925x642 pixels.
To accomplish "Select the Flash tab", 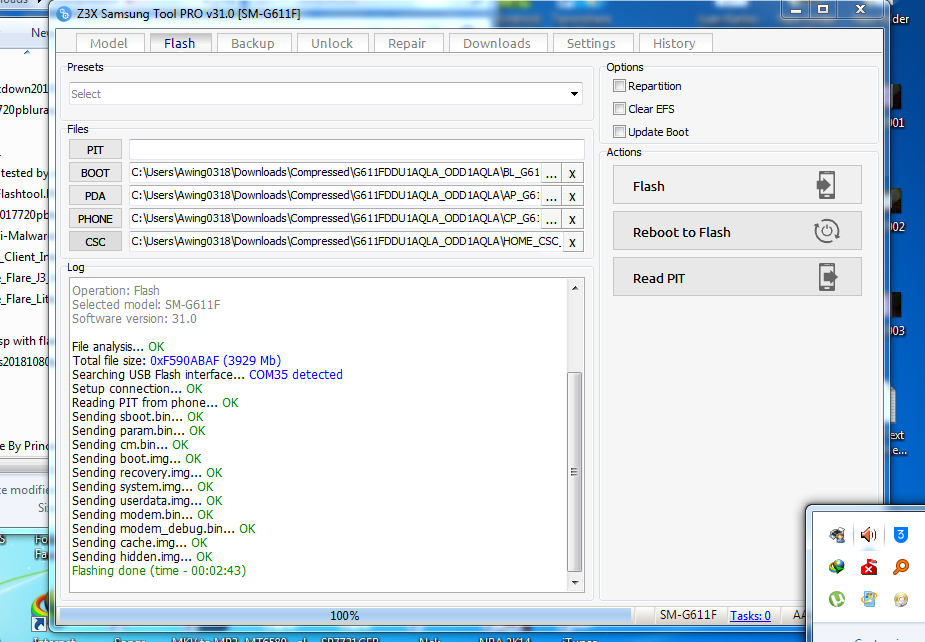I will click(x=179, y=43).
